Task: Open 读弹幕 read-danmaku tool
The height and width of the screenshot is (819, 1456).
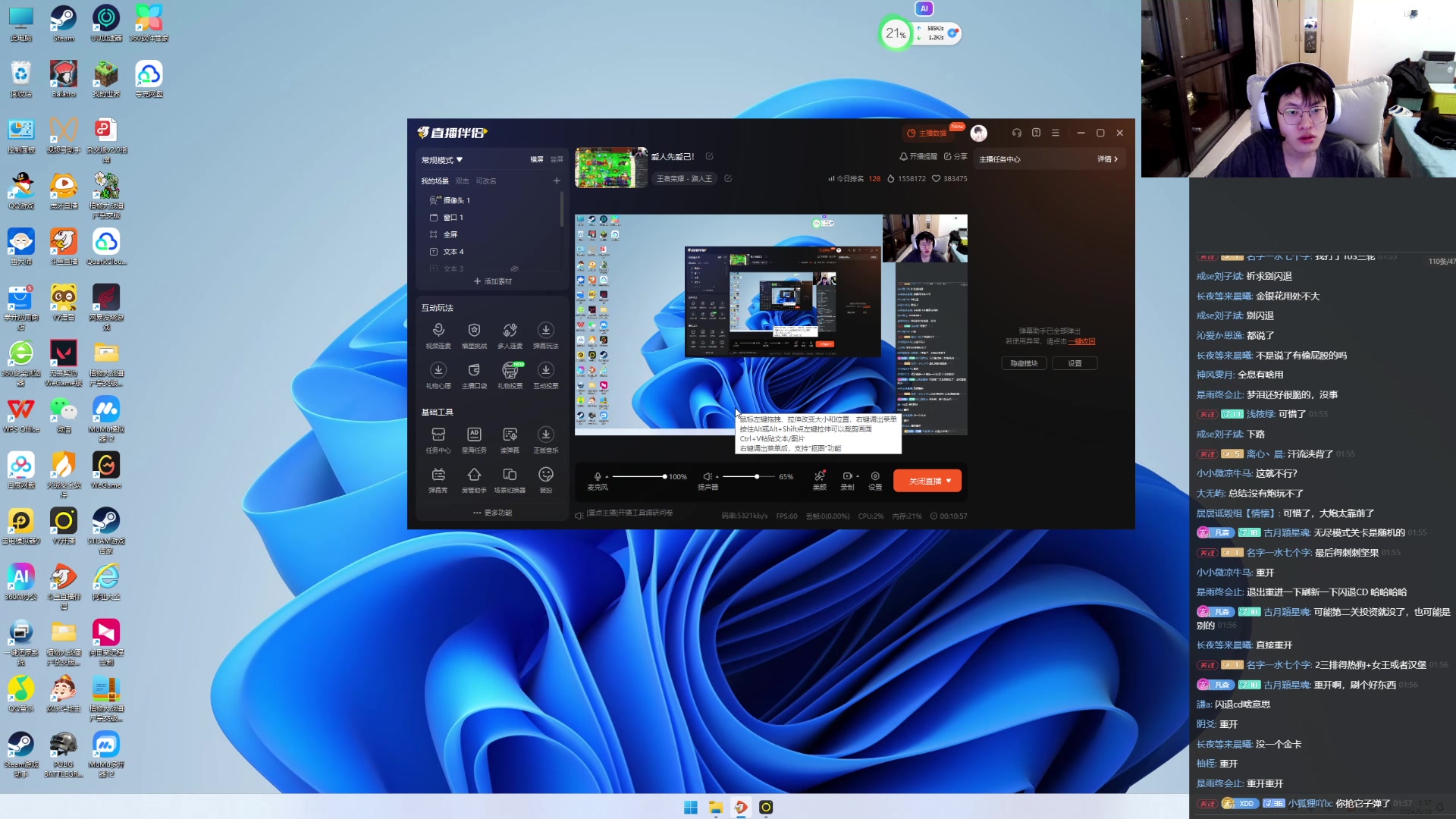Action: coord(510,435)
